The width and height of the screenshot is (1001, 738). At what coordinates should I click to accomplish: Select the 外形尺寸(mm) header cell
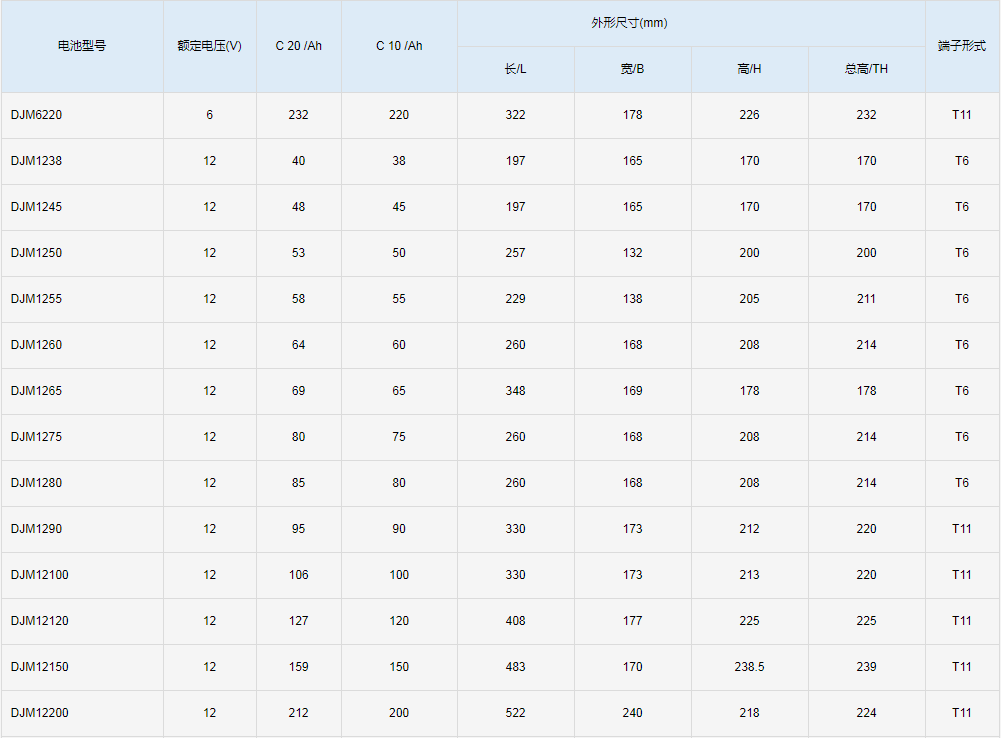pyautogui.click(x=691, y=23)
